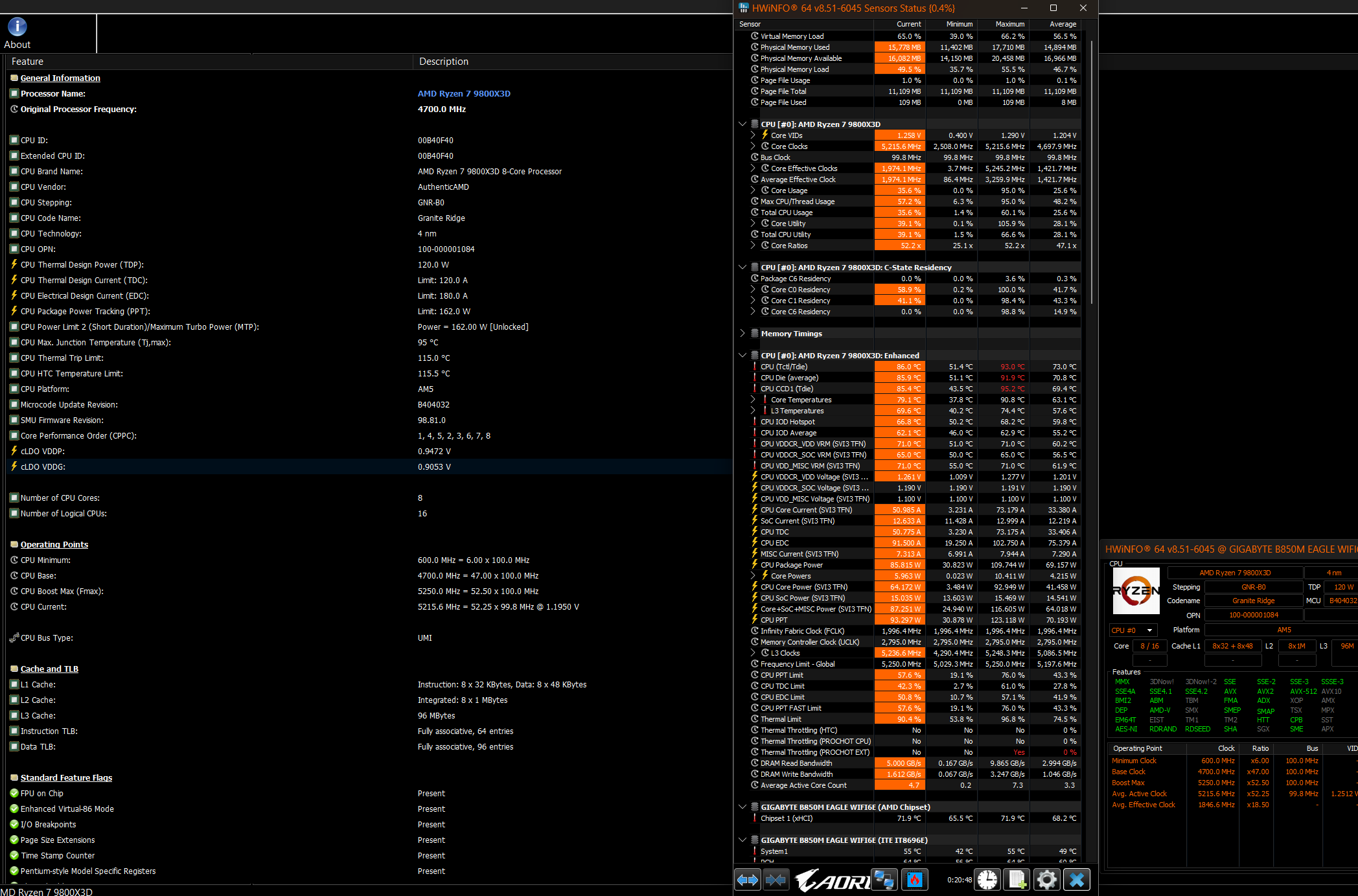This screenshot has width=1358, height=896.
Task: Expand the Core Clocks sensor row
Action: [x=753, y=146]
